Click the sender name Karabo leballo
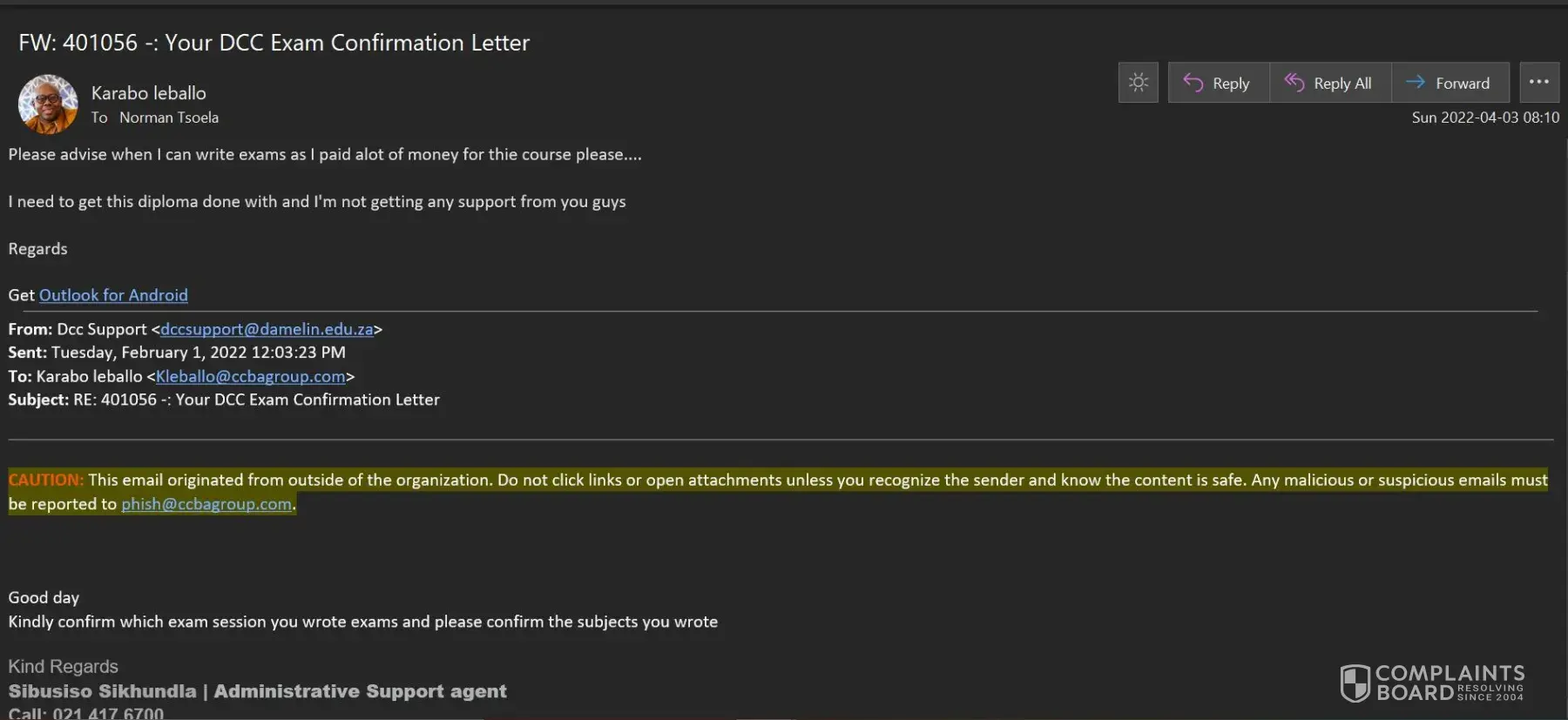Image resolution: width=1568 pixels, height=720 pixels. point(149,93)
